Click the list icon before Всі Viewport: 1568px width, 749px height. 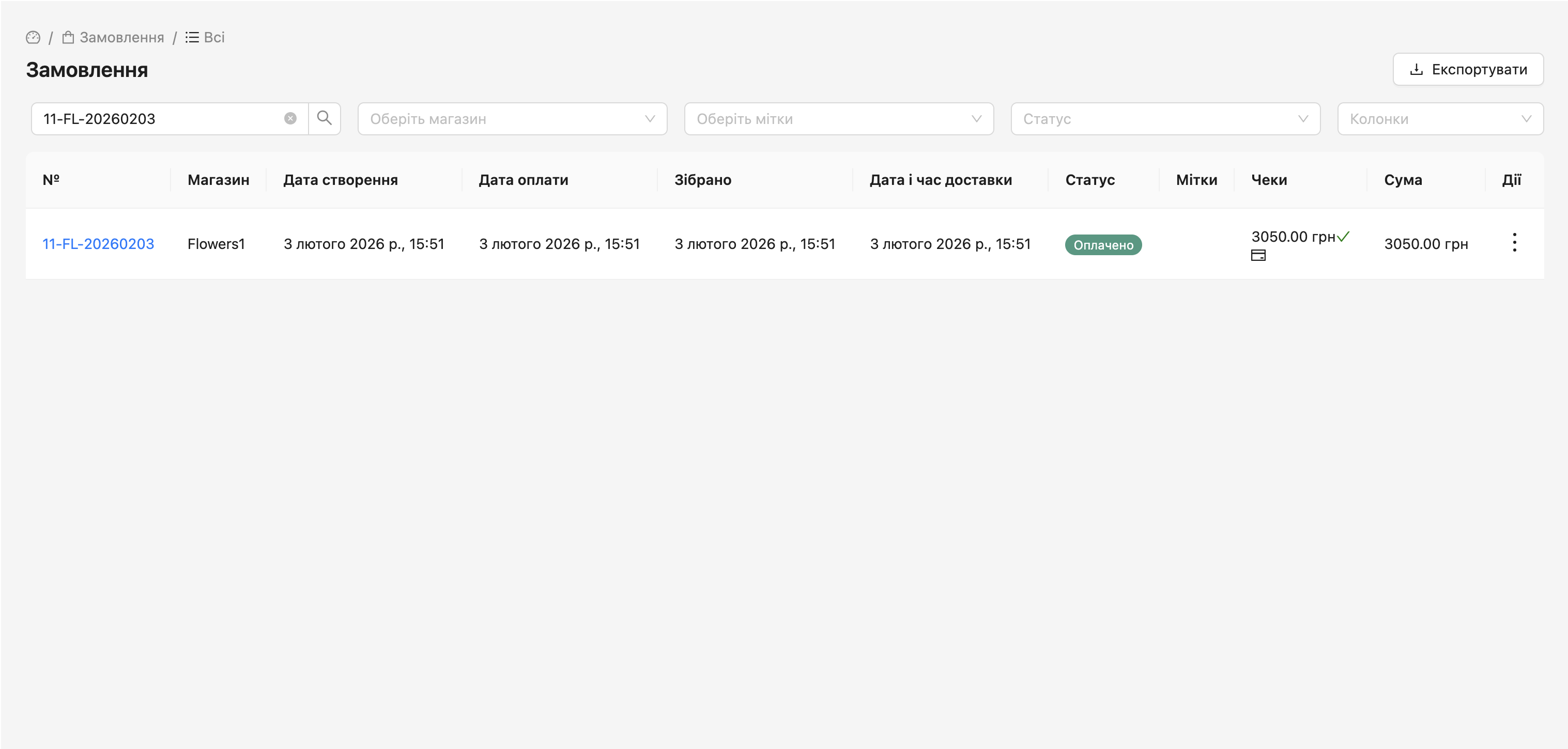point(192,38)
